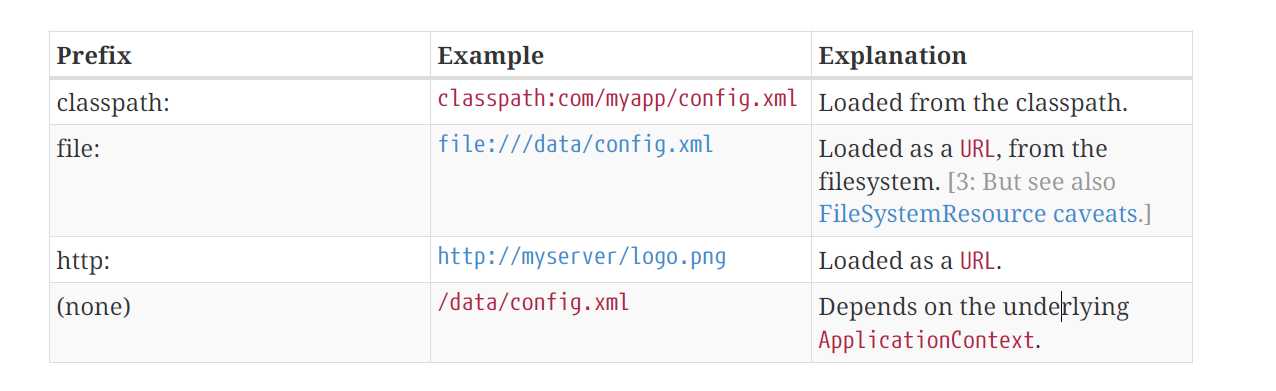1276x391 pixels.
Task: Open the http://myserver/logo.png link
Action: point(582,257)
